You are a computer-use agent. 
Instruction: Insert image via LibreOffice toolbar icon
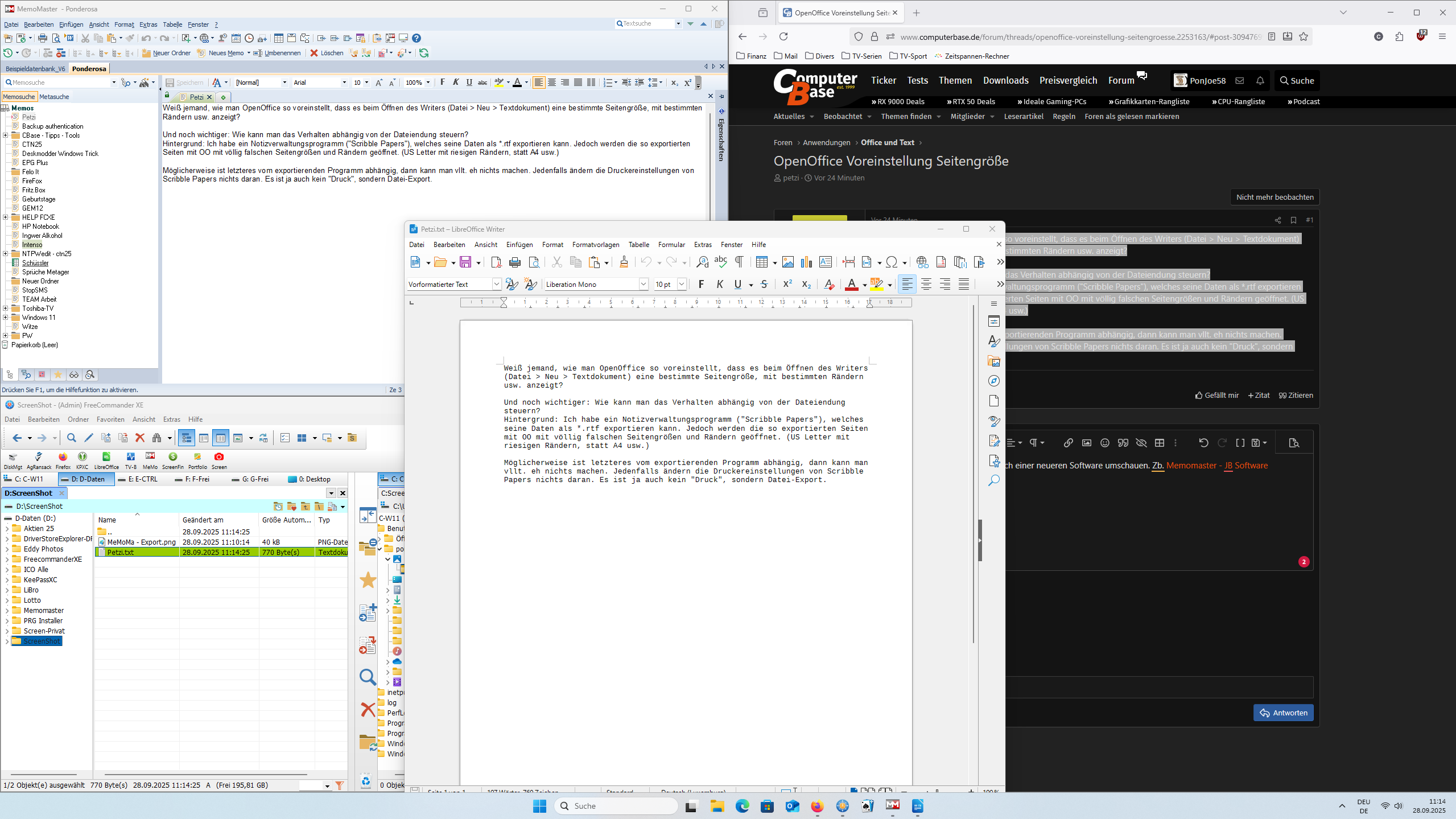click(787, 262)
